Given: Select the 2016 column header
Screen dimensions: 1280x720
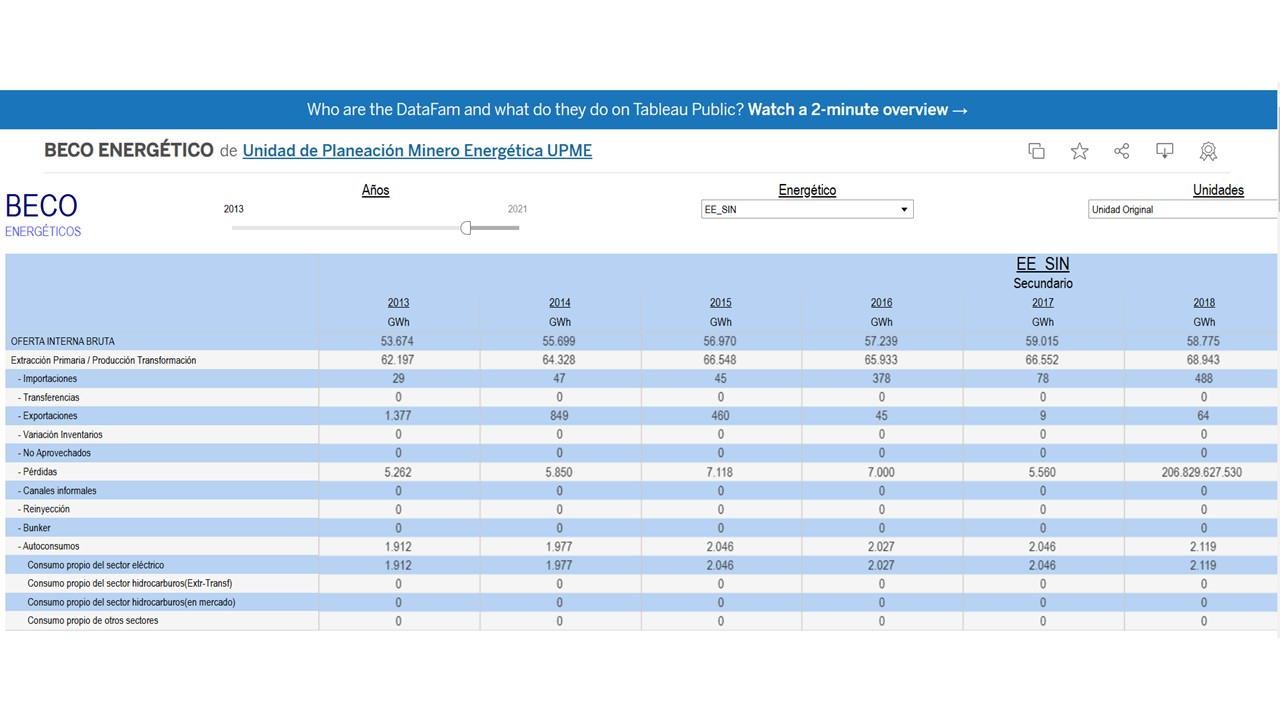Looking at the screenshot, I should tap(881, 303).
